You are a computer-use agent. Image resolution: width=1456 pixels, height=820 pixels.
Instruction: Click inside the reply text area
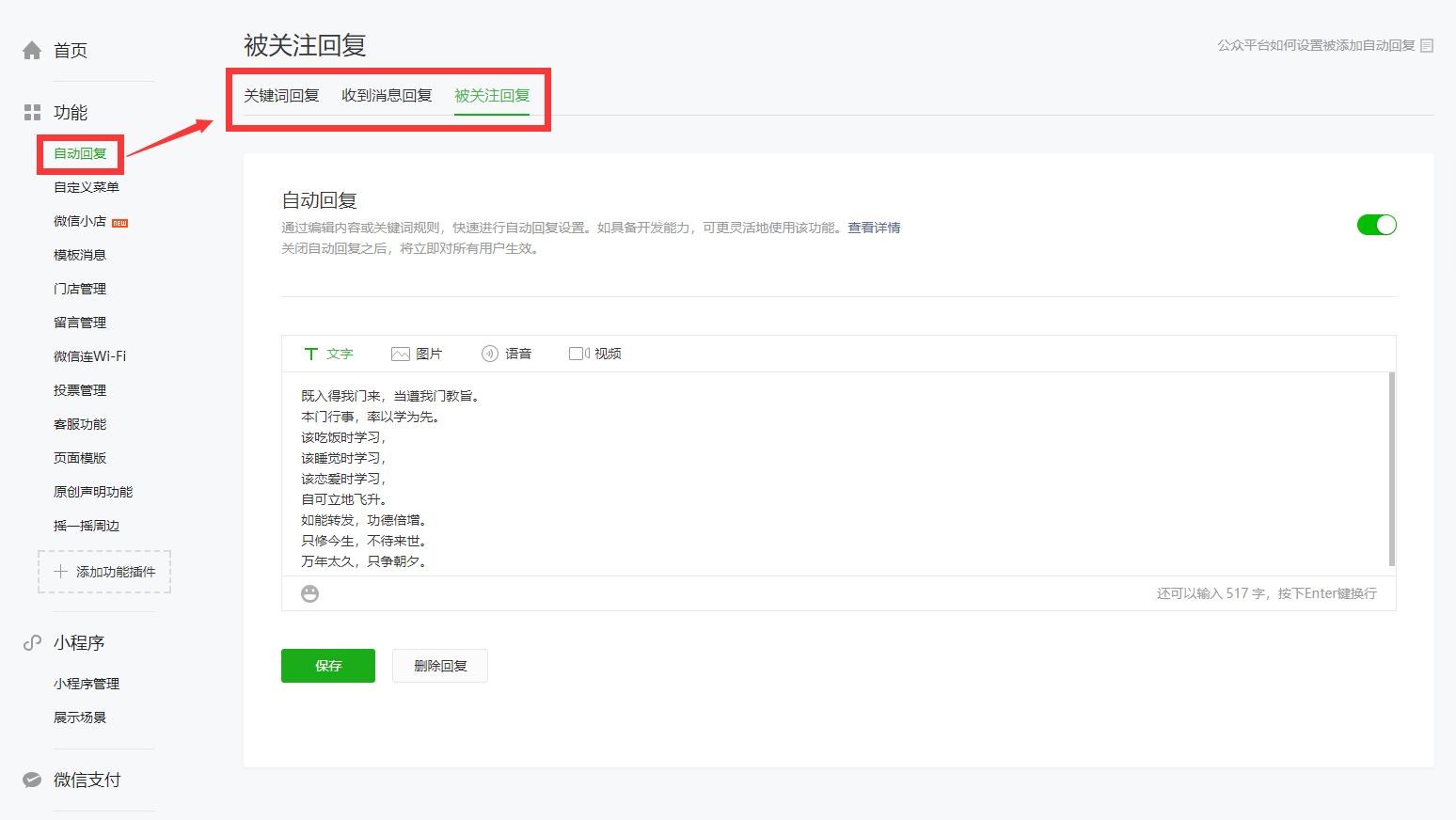(x=835, y=474)
